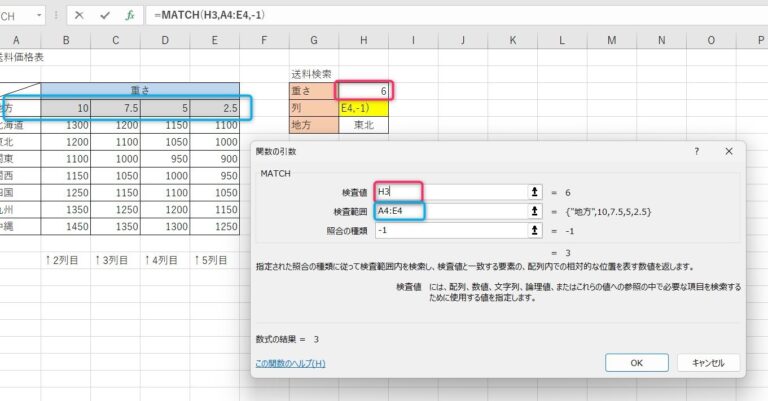Select the orange 列 label cell
The height and width of the screenshot is (401, 768).
[314, 108]
